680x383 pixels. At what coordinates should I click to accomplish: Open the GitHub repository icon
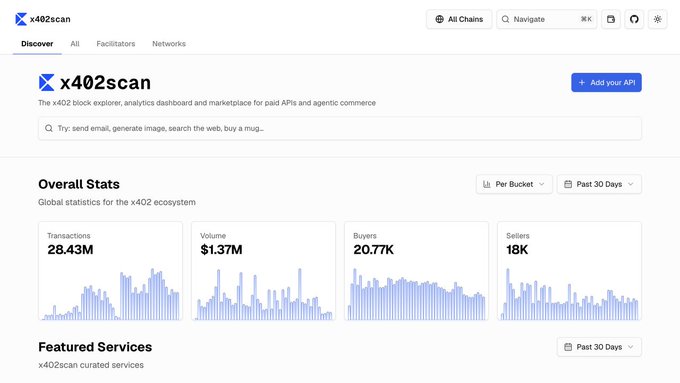[x=634, y=19]
